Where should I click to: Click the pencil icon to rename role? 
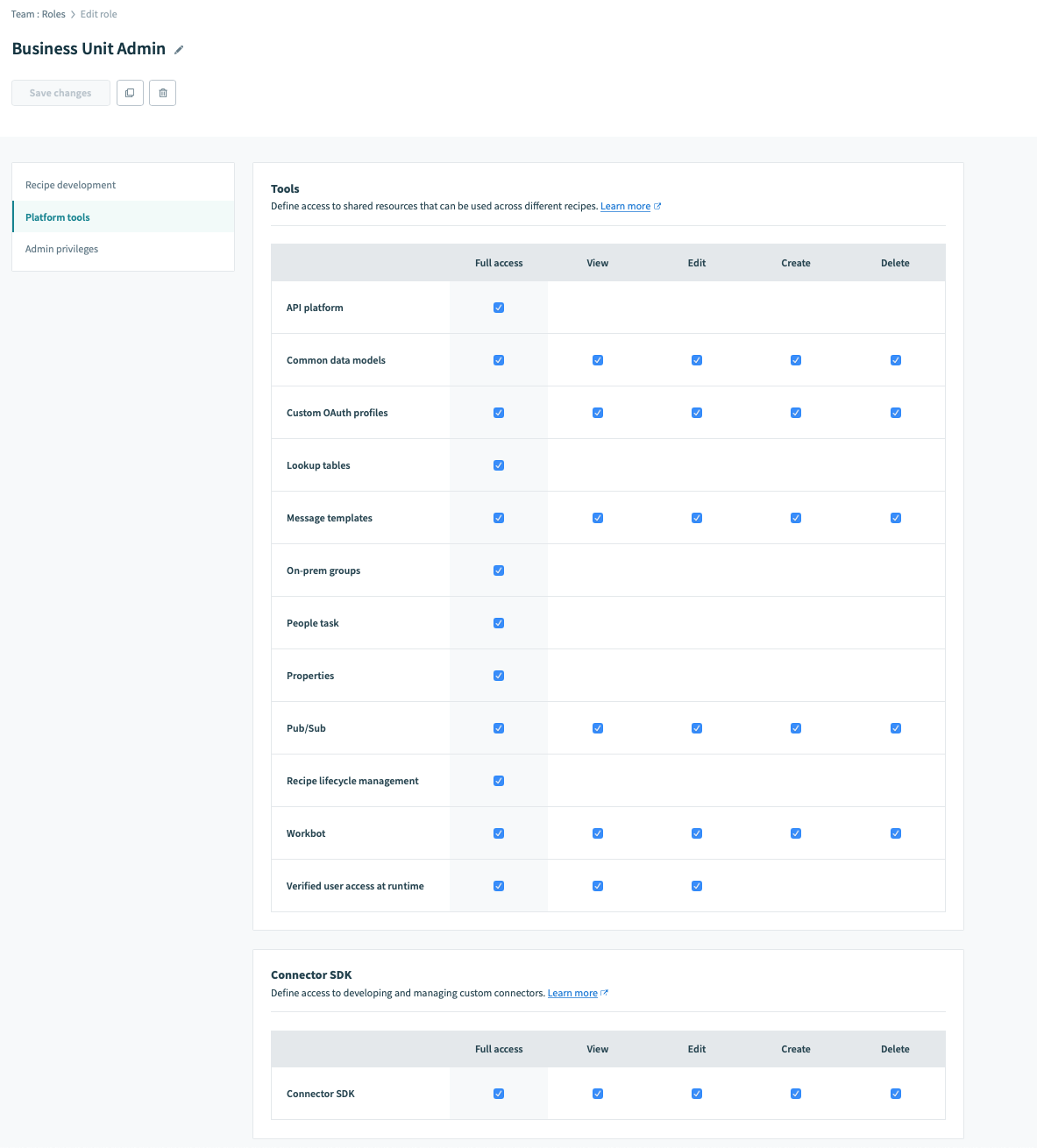point(179,50)
